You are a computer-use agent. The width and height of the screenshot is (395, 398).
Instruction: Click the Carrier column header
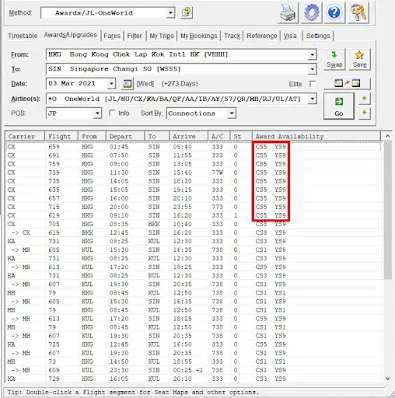pos(25,136)
